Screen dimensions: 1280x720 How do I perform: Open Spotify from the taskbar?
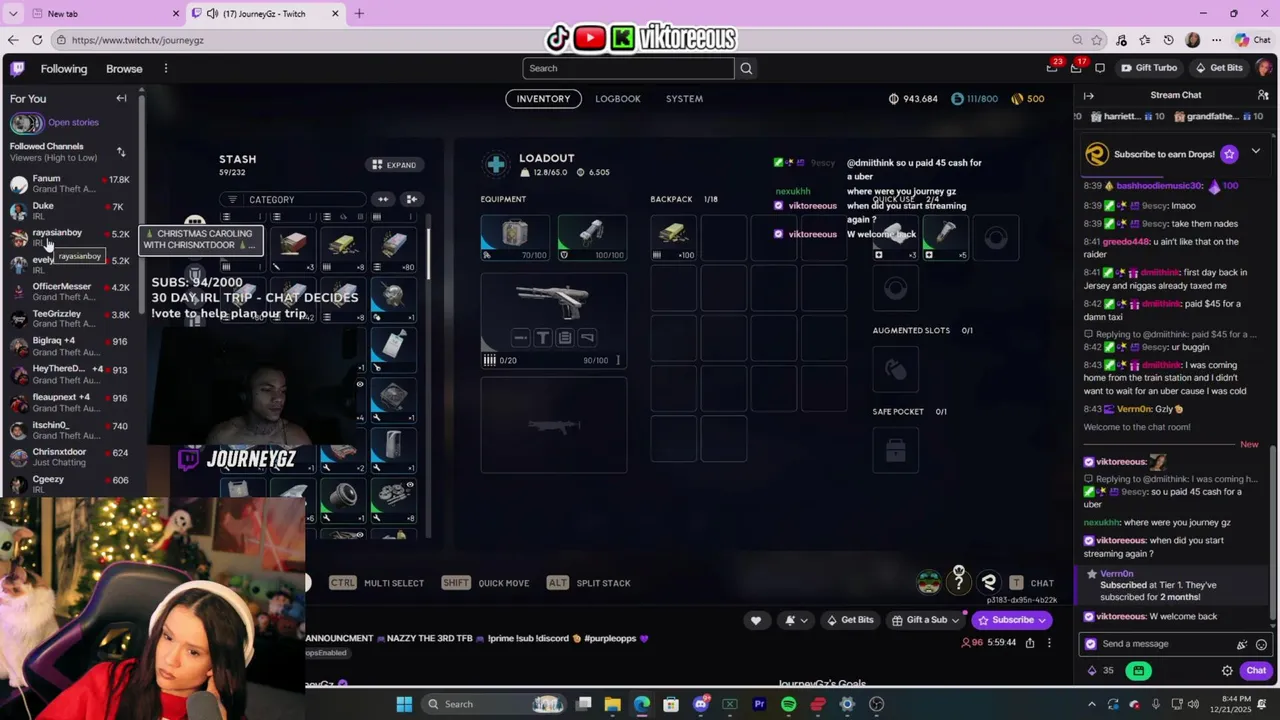(788, 704)
